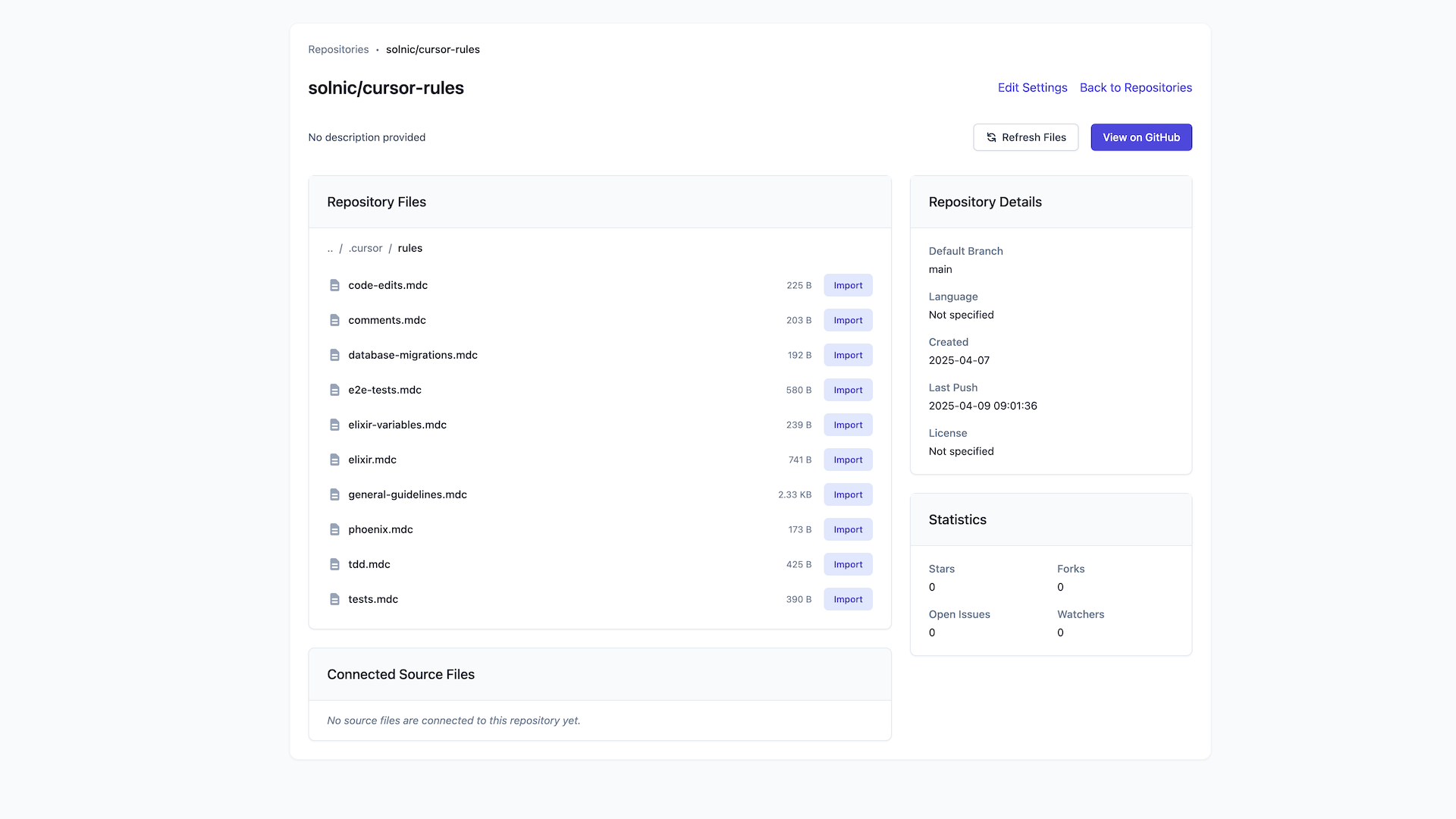
Task: Click the Refresh Files button
Action: click(1025, 137)
